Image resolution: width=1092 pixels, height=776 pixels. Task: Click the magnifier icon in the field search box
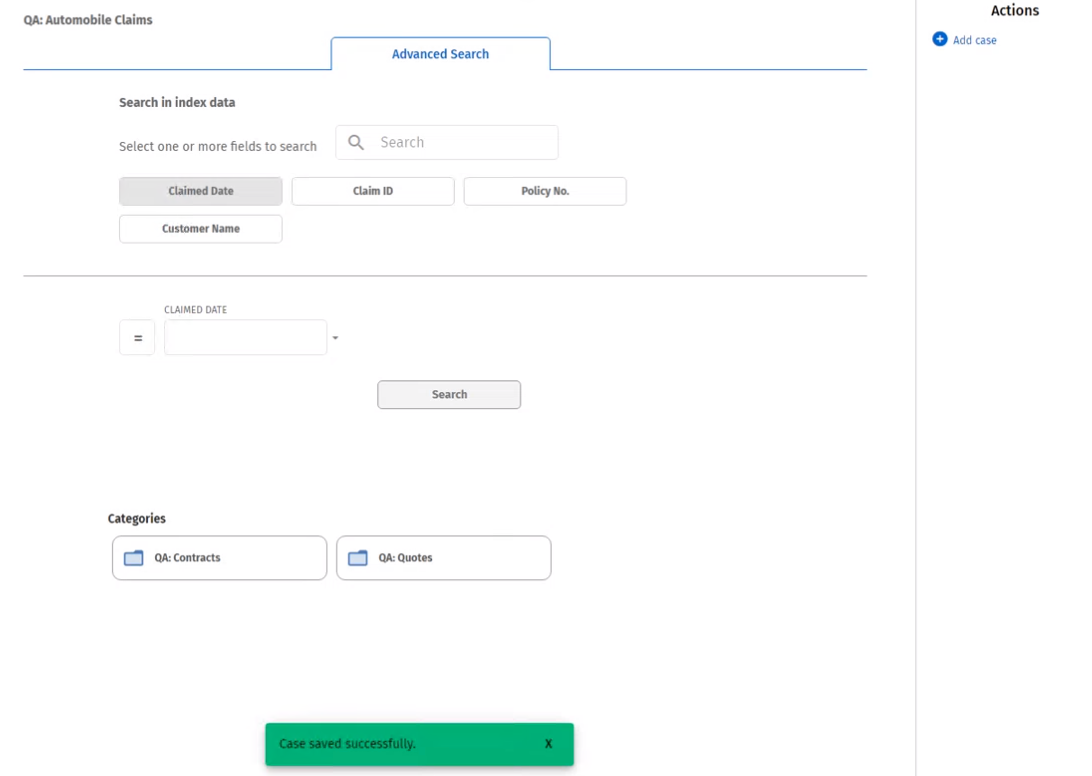point(356,143)
